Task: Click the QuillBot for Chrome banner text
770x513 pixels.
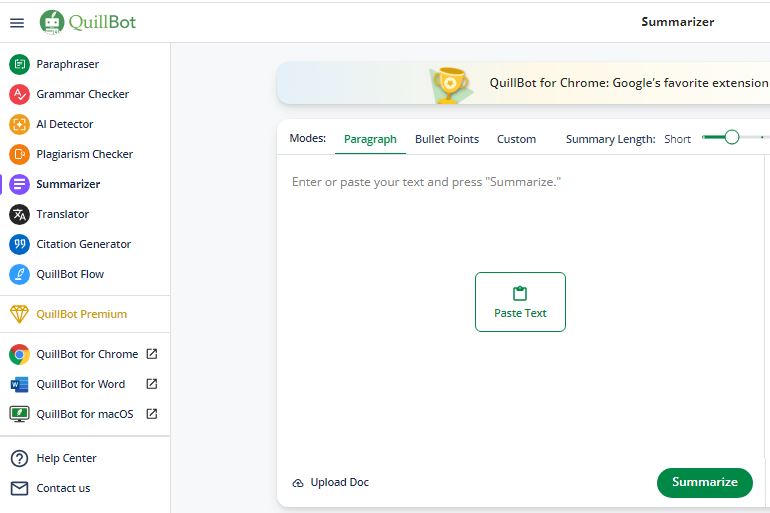Action: point(629,83)
